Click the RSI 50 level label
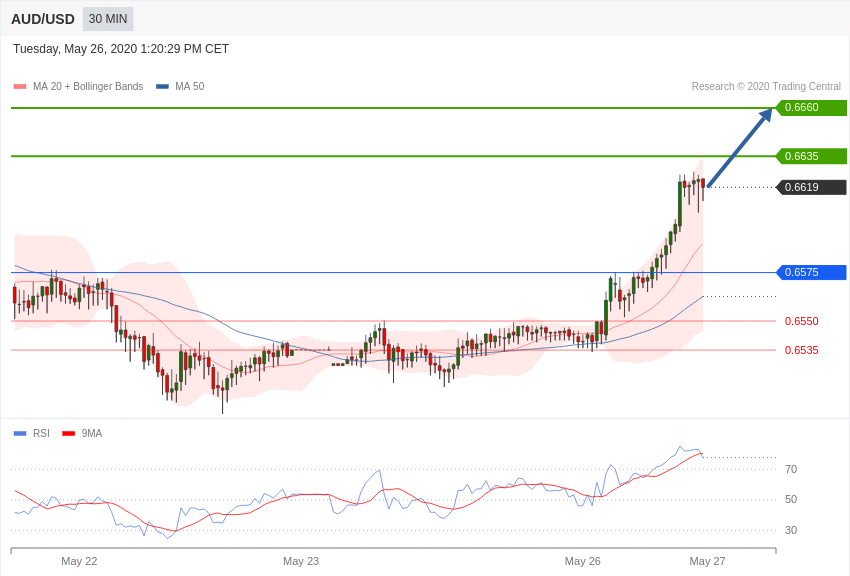This screenshot has height=576, width=850. pos(791,499)
